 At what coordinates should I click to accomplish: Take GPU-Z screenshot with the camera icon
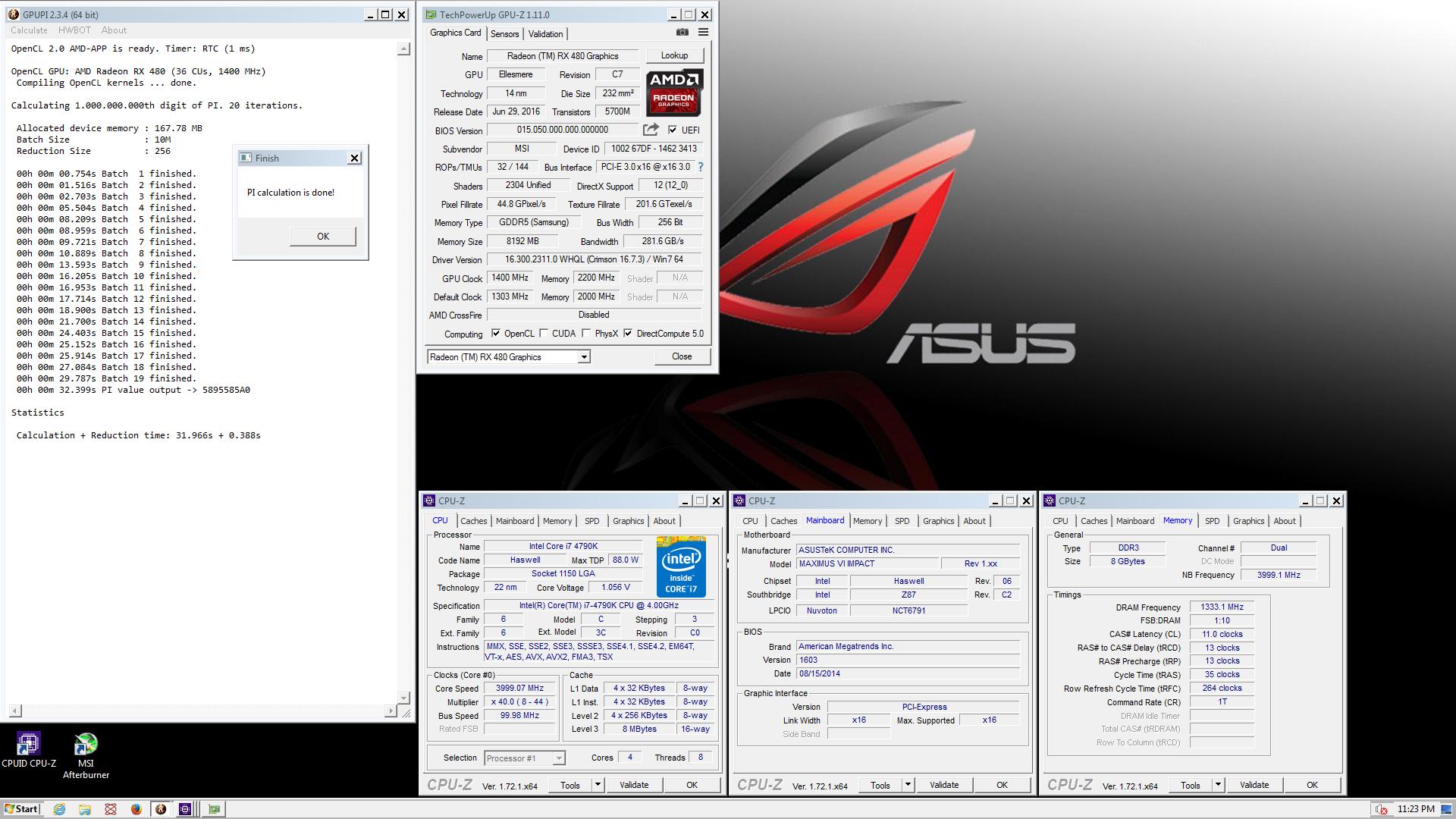[x=682, y=33]
